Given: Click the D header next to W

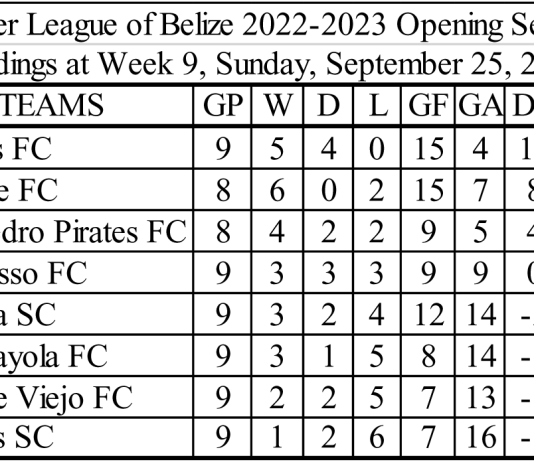Looking at the screenshot, I should click(x=328, y=105).
